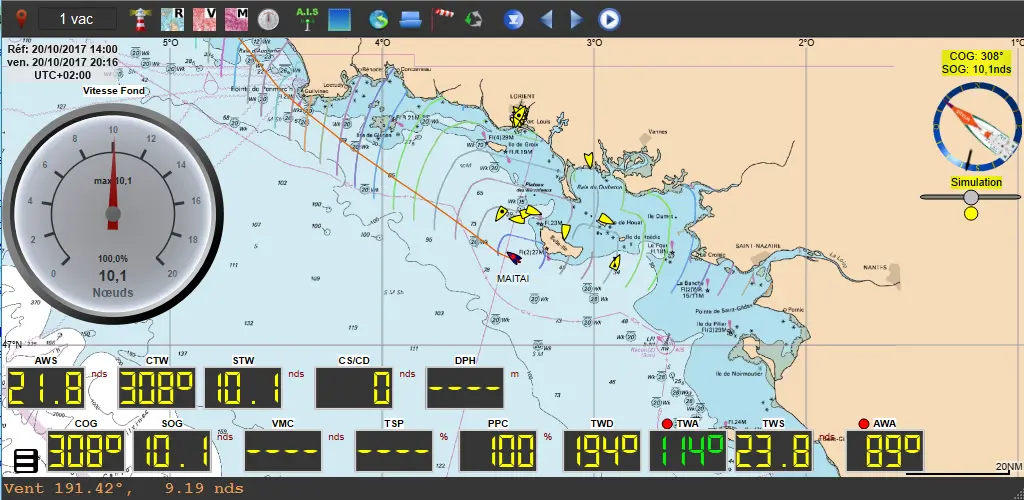Click the Ile de Noirmoutier label
This screenshot has width=1024, height=500.
[x=737, y=373]
